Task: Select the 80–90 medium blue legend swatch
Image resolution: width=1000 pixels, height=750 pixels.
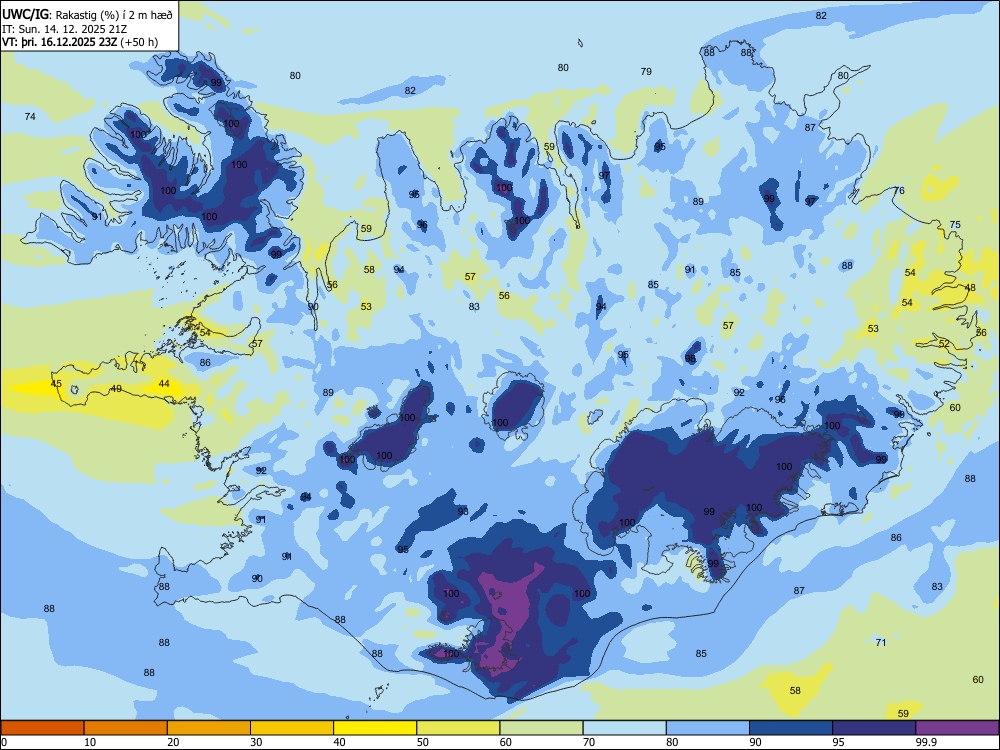Action: coord(708,728)
